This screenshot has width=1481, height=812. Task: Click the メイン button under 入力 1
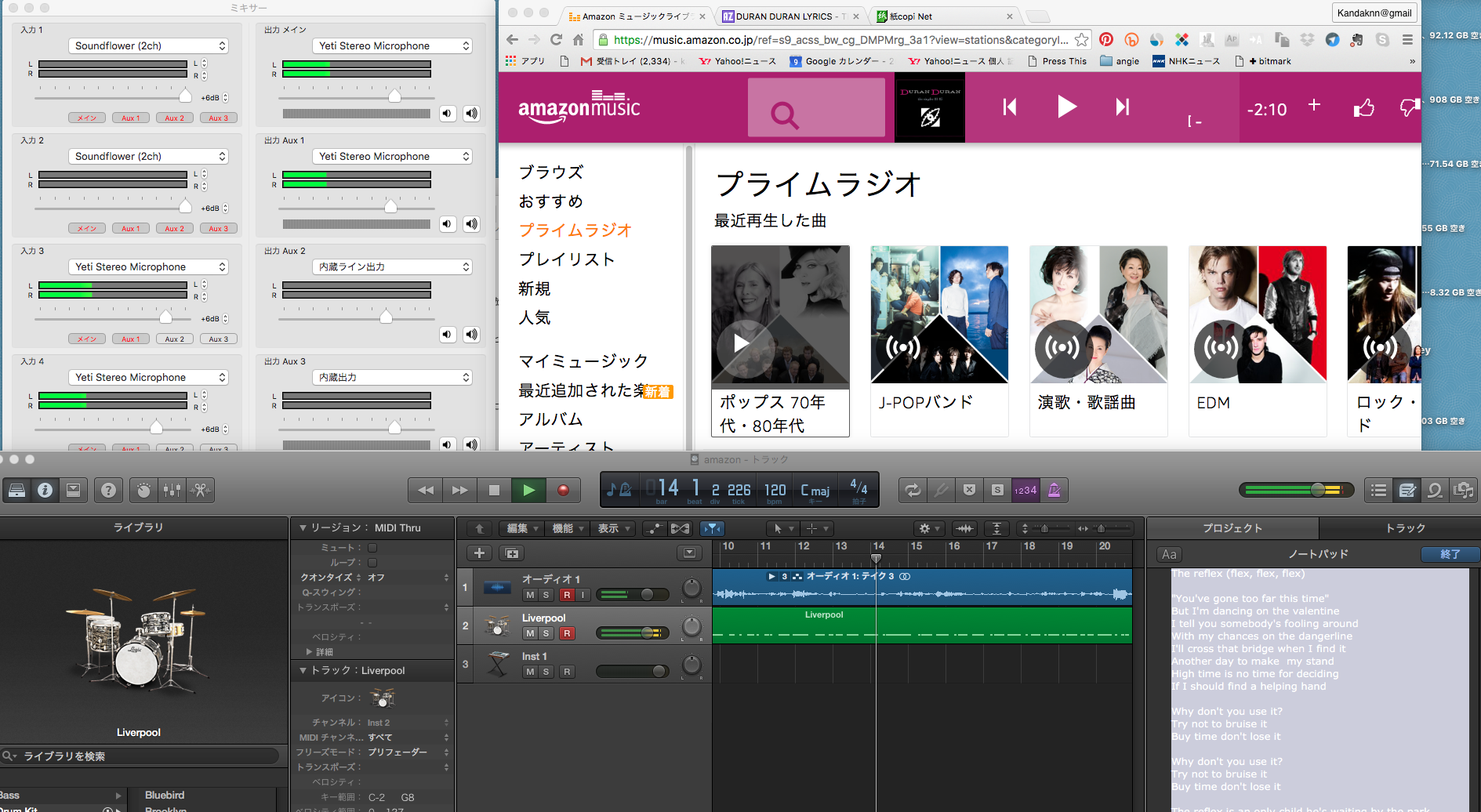pos(87,118)
